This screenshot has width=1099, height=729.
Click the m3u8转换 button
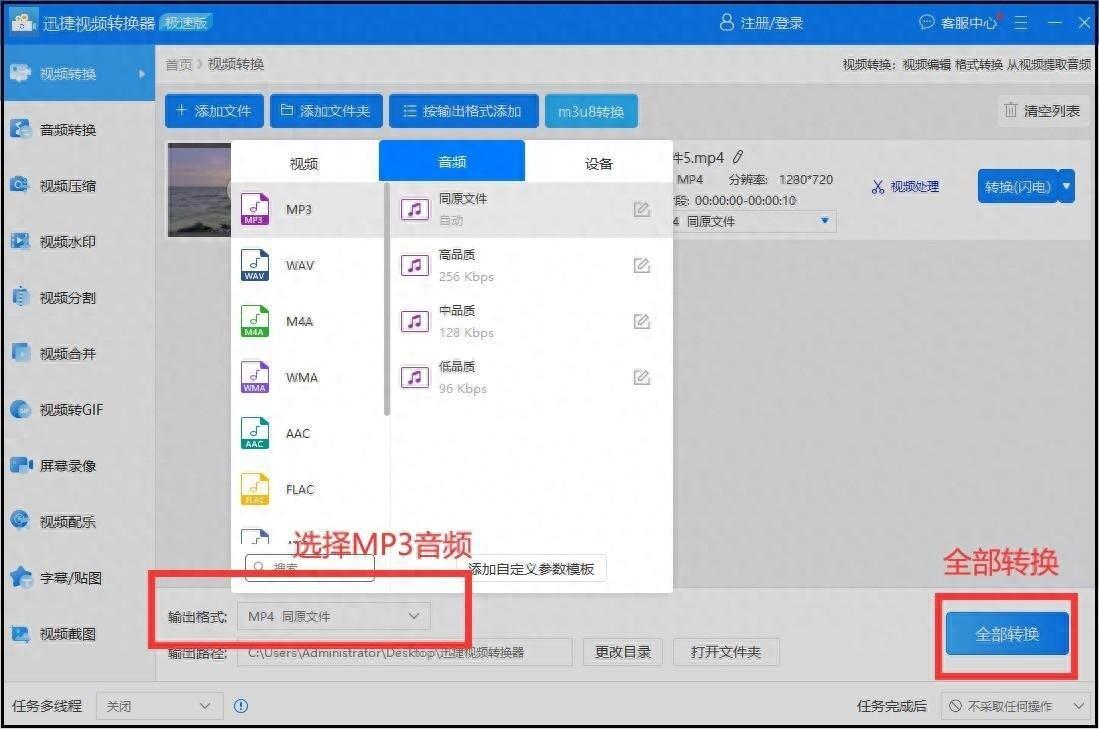click(591, 111)
